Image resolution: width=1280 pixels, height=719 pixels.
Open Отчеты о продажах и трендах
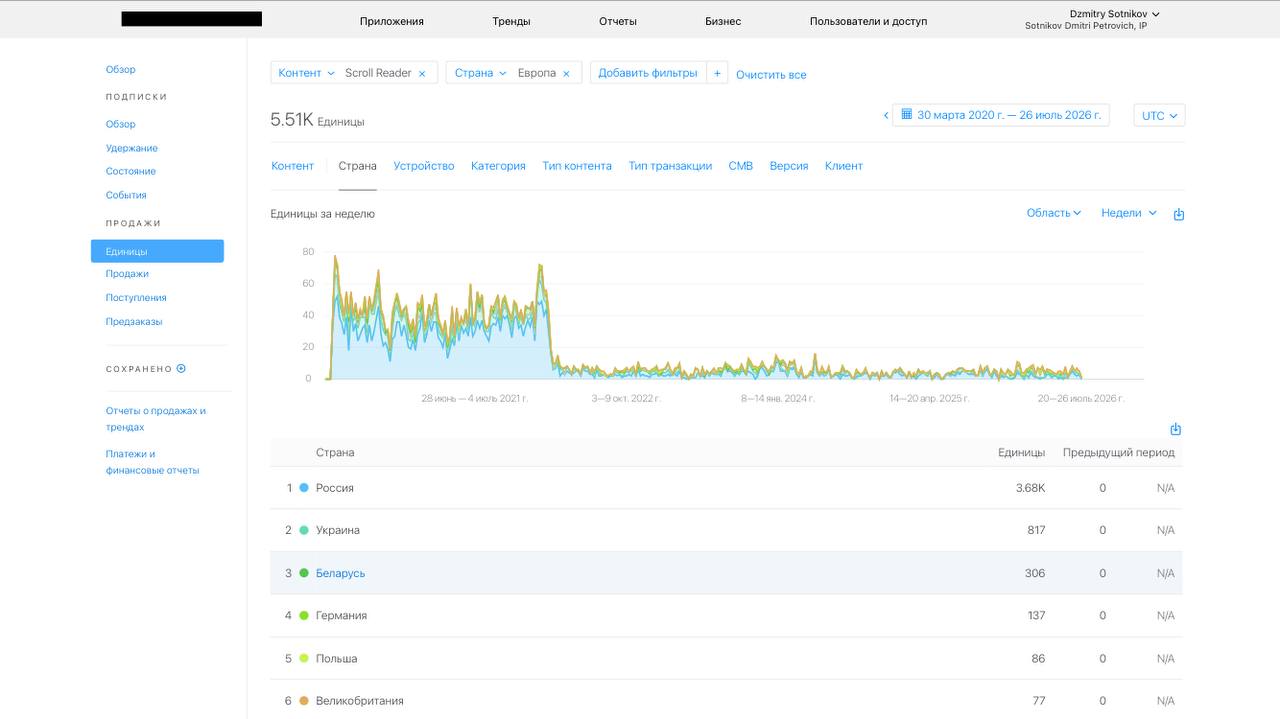tap(156, 419)
